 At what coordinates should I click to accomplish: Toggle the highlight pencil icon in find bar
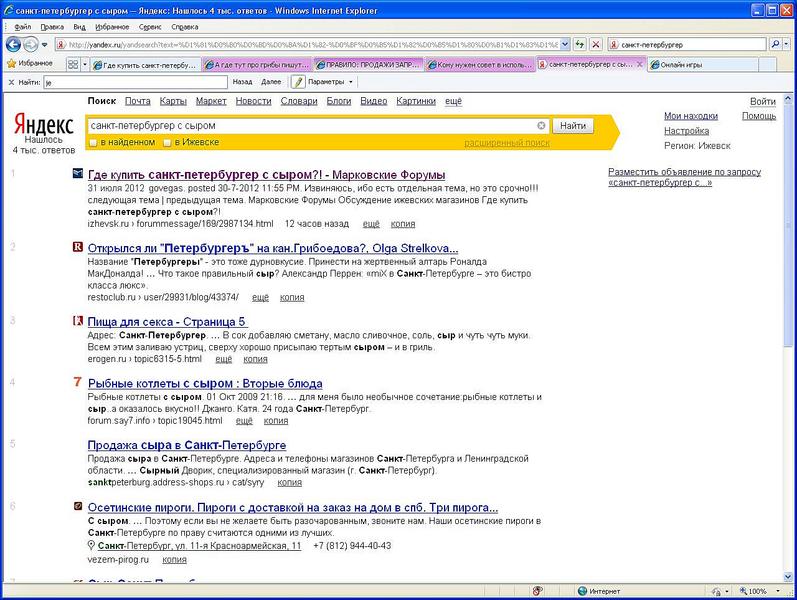297,82
